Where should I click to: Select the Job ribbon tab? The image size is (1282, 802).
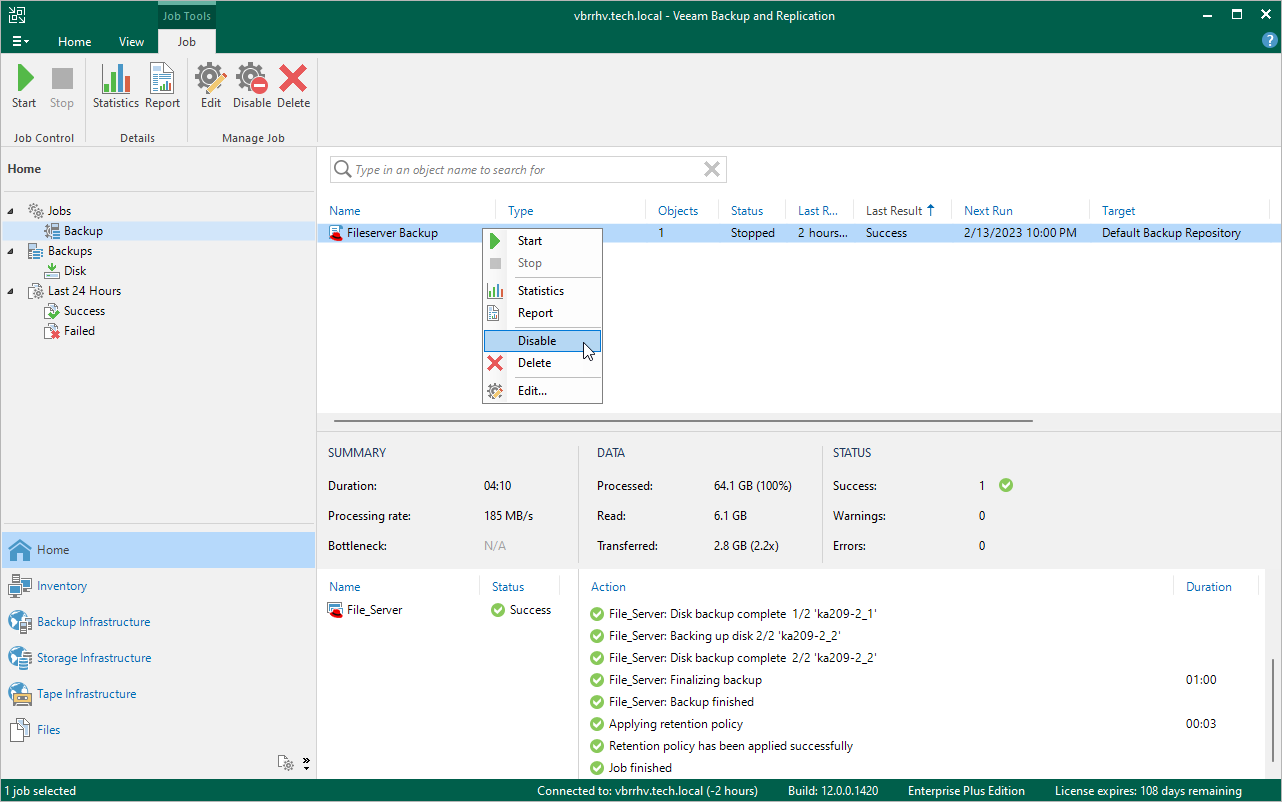point(186,42)
